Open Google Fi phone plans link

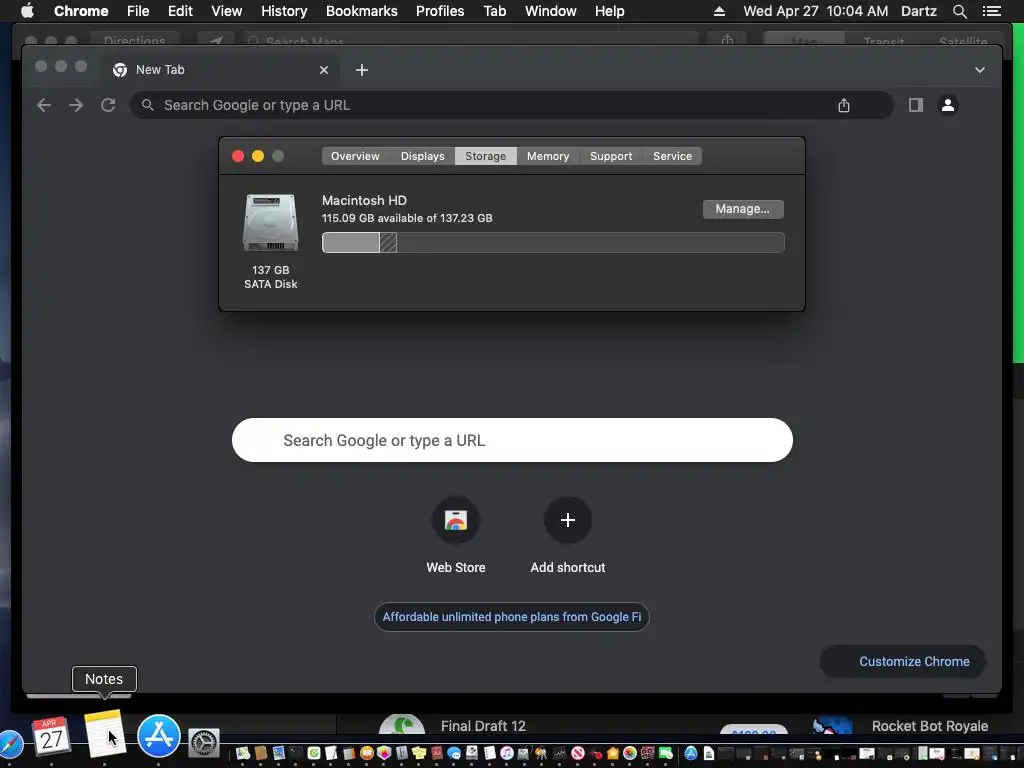tap(511, 617)
